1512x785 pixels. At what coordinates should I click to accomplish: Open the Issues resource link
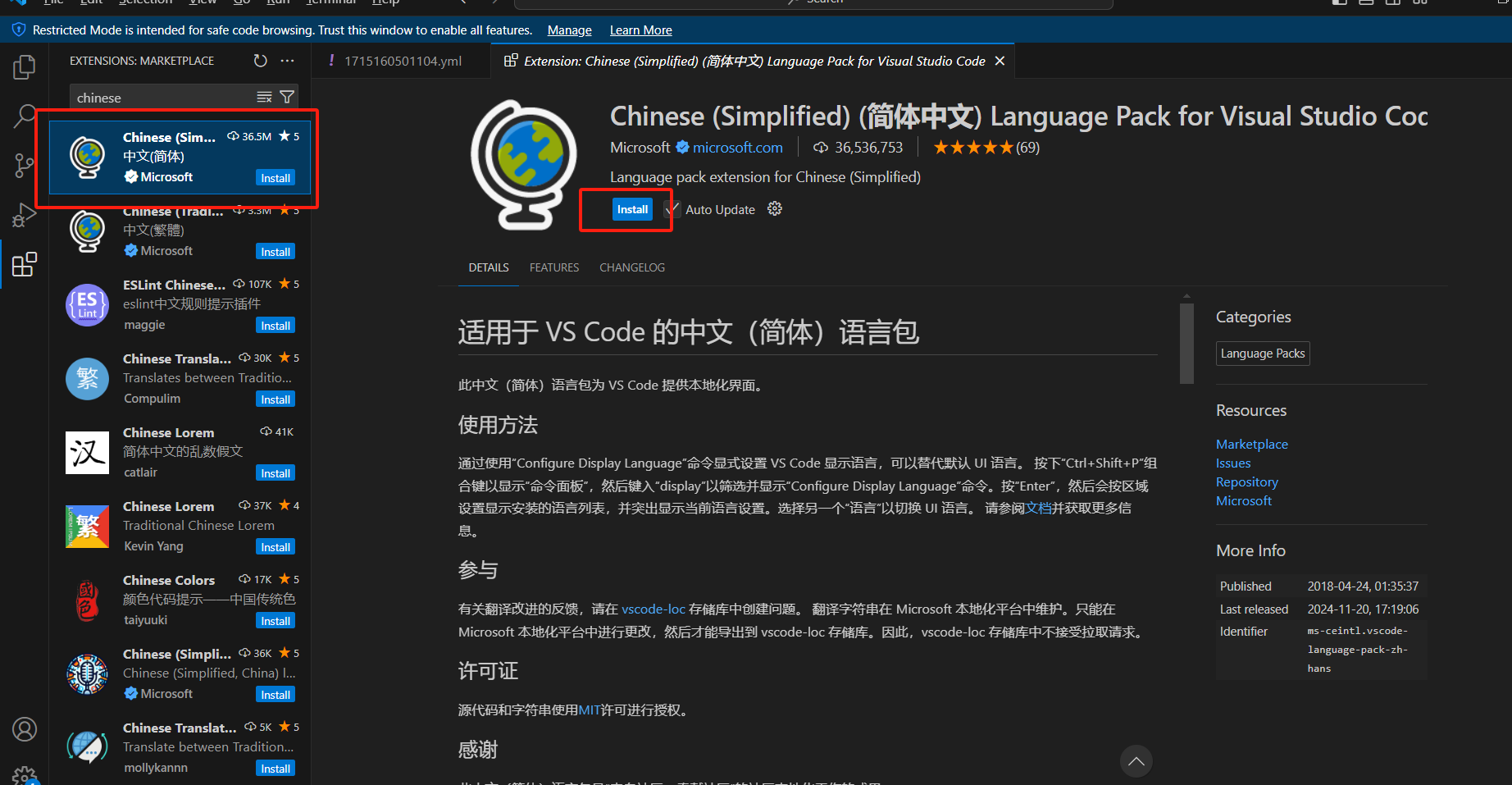tap(1233, 463)
